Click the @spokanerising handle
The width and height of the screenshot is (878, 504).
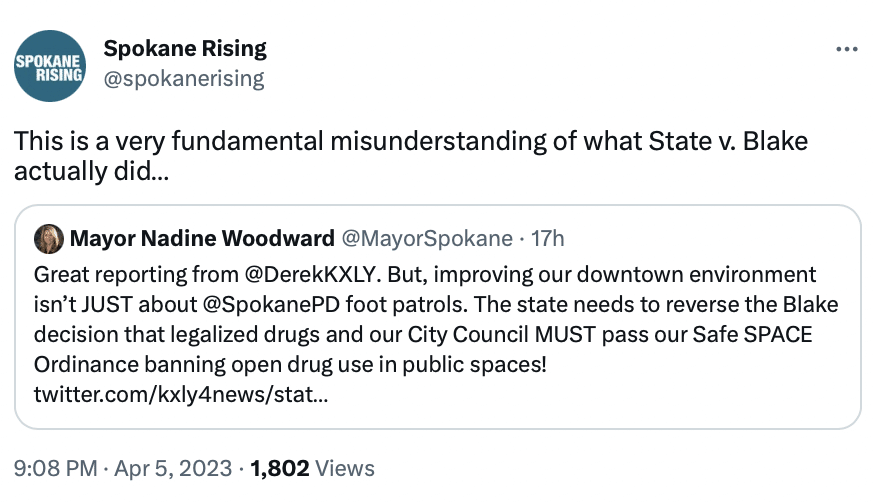(x=184, y=78)
